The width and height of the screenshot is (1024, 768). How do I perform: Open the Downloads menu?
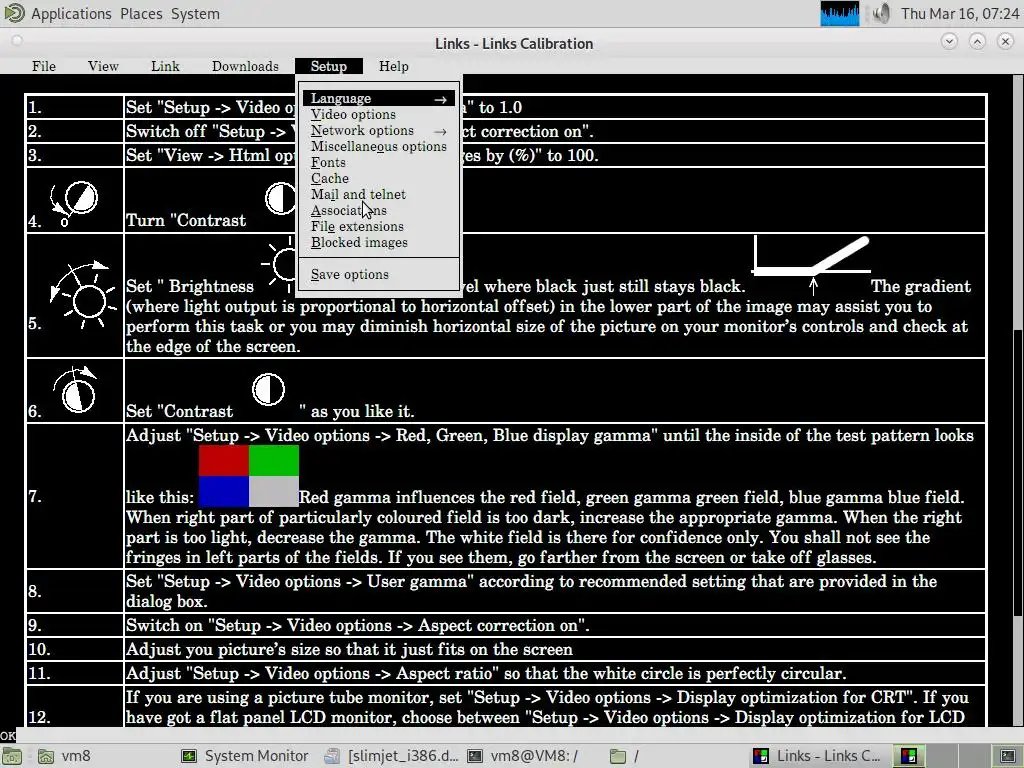coord(245,66)
